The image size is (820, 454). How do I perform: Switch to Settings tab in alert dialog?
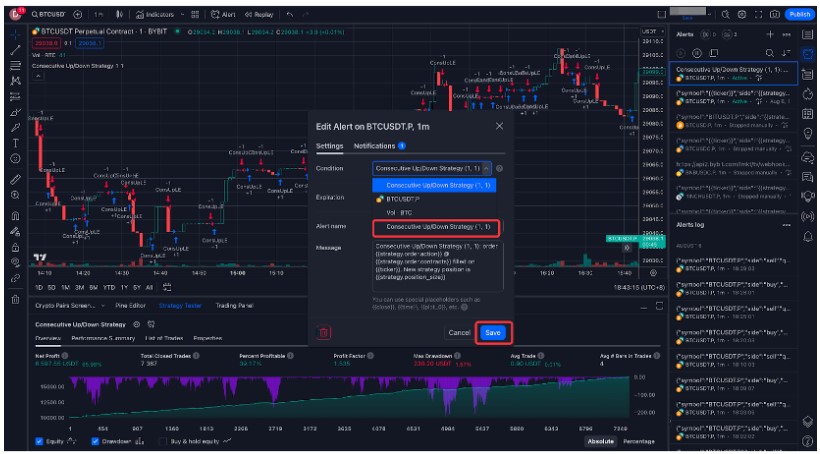pos(329,146)
